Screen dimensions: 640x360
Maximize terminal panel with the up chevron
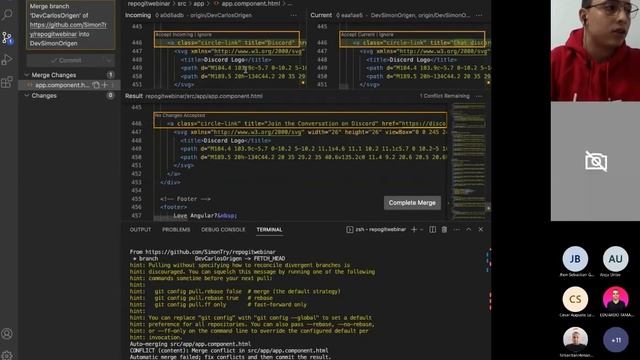[x=469, y=229]
